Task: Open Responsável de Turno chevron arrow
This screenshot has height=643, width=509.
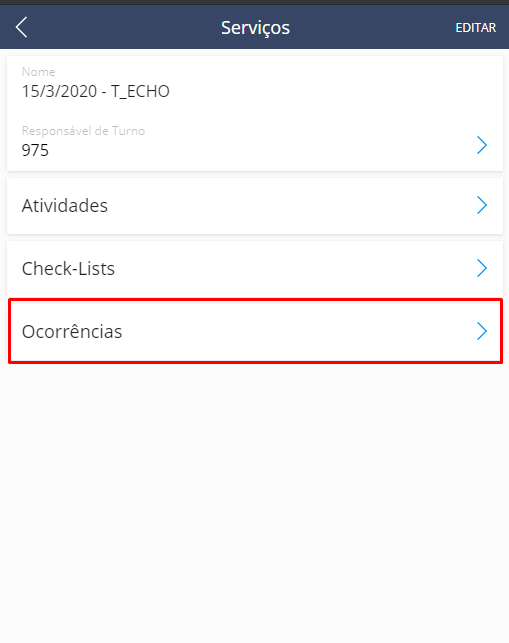Action: [x=482, y=145]
